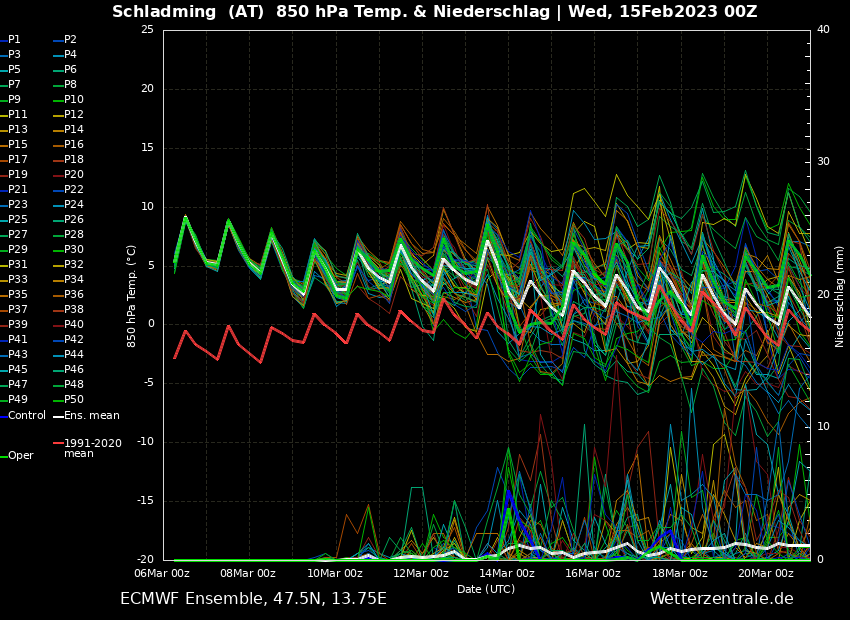Select the Niederschlag (mm) axis label
The height and width of the screenshot is (620, 850).
pos(840,296)
